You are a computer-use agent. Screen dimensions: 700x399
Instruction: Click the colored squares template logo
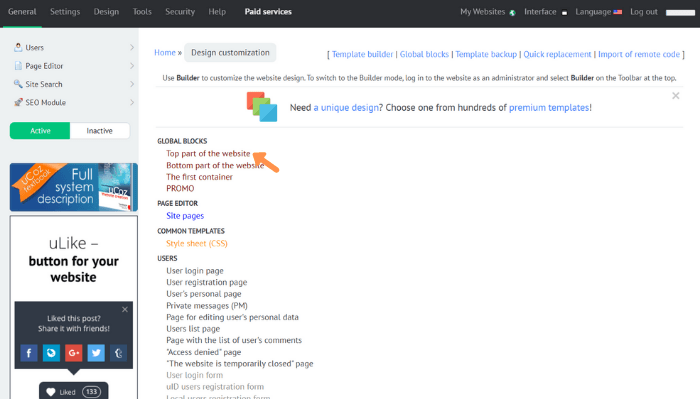click(x=262, y=107)
